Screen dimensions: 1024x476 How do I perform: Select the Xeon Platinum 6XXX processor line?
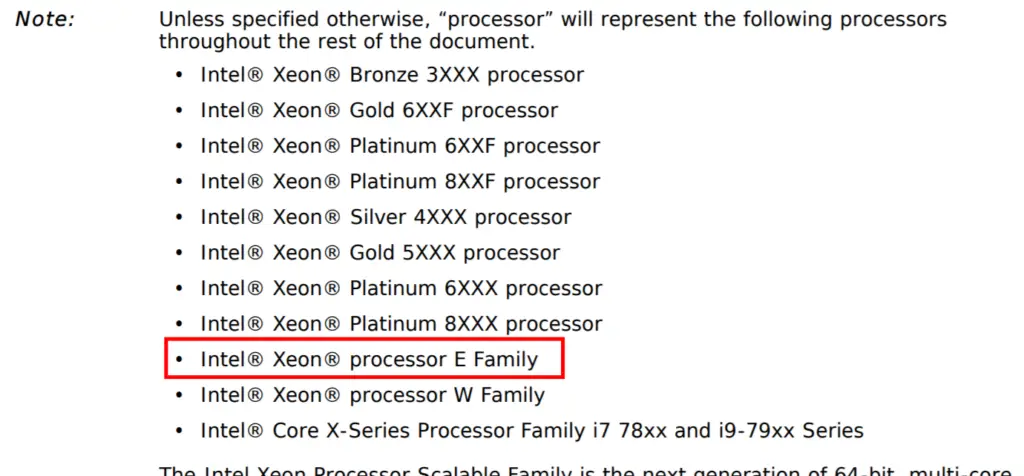[x=401, y=288]
